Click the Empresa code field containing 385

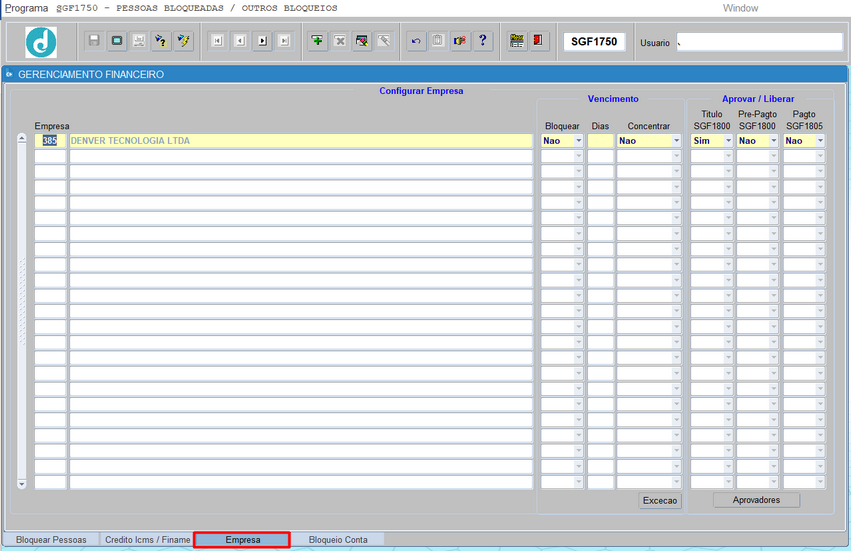(50, 141)
